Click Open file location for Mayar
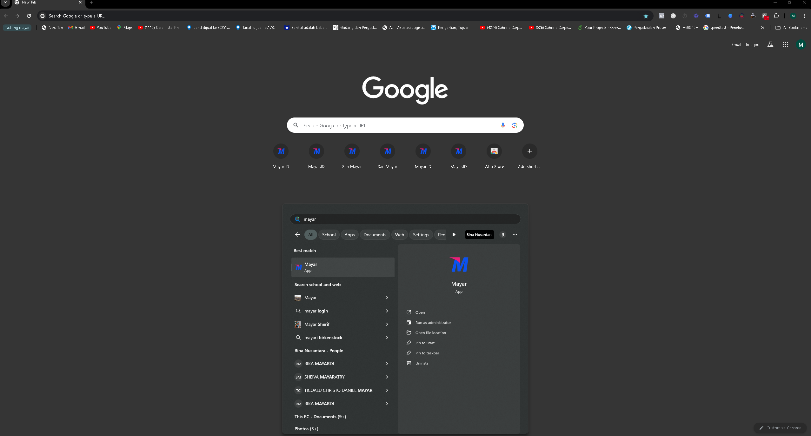The width and height of the screenshot is (811, 436). [x=427, y=333]
